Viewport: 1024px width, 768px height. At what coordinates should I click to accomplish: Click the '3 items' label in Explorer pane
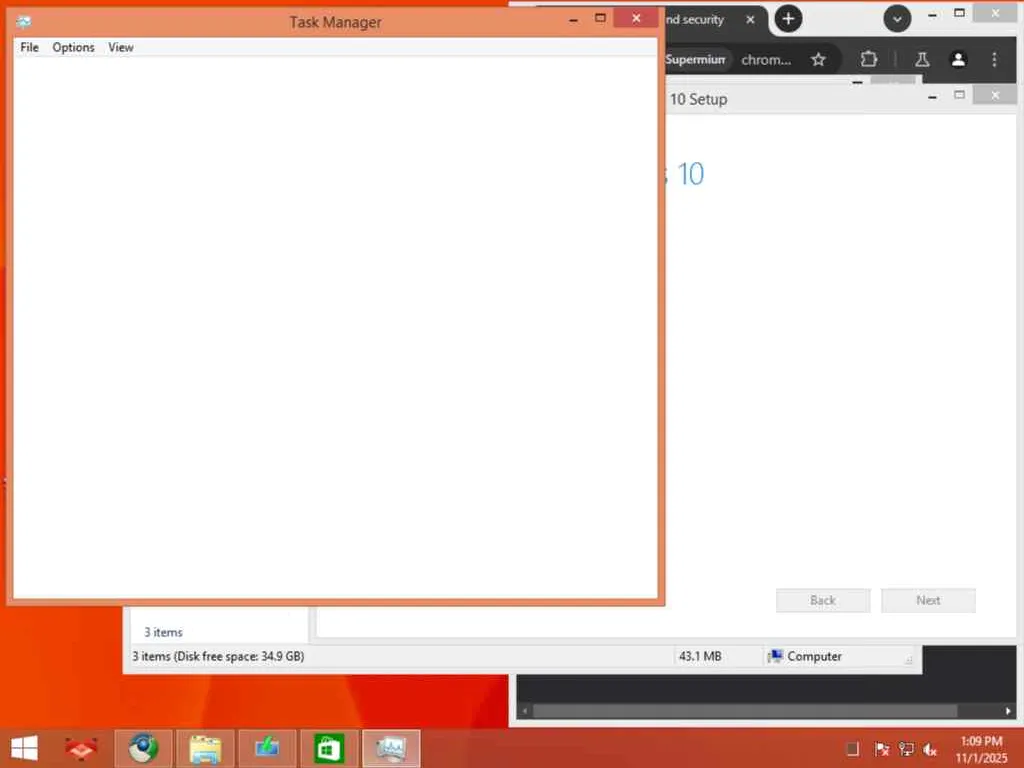(x=163, y=632)
